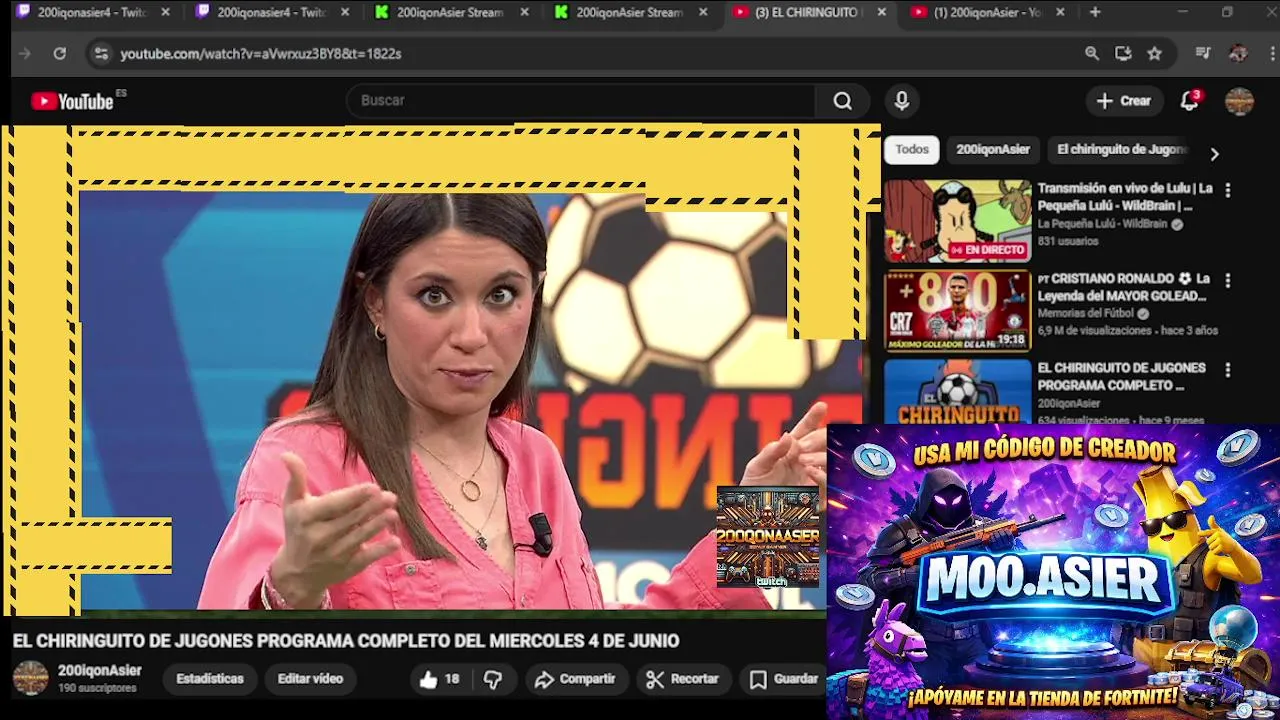Viewport: 1280px width, 720px height.
Task: Start voice search with microphone icon
Action: (x=902, y=101)
